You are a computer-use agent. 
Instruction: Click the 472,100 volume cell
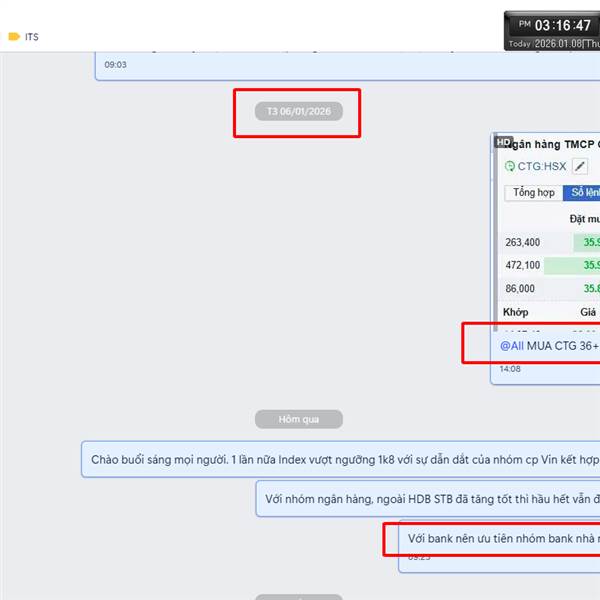tap(523, 265)
